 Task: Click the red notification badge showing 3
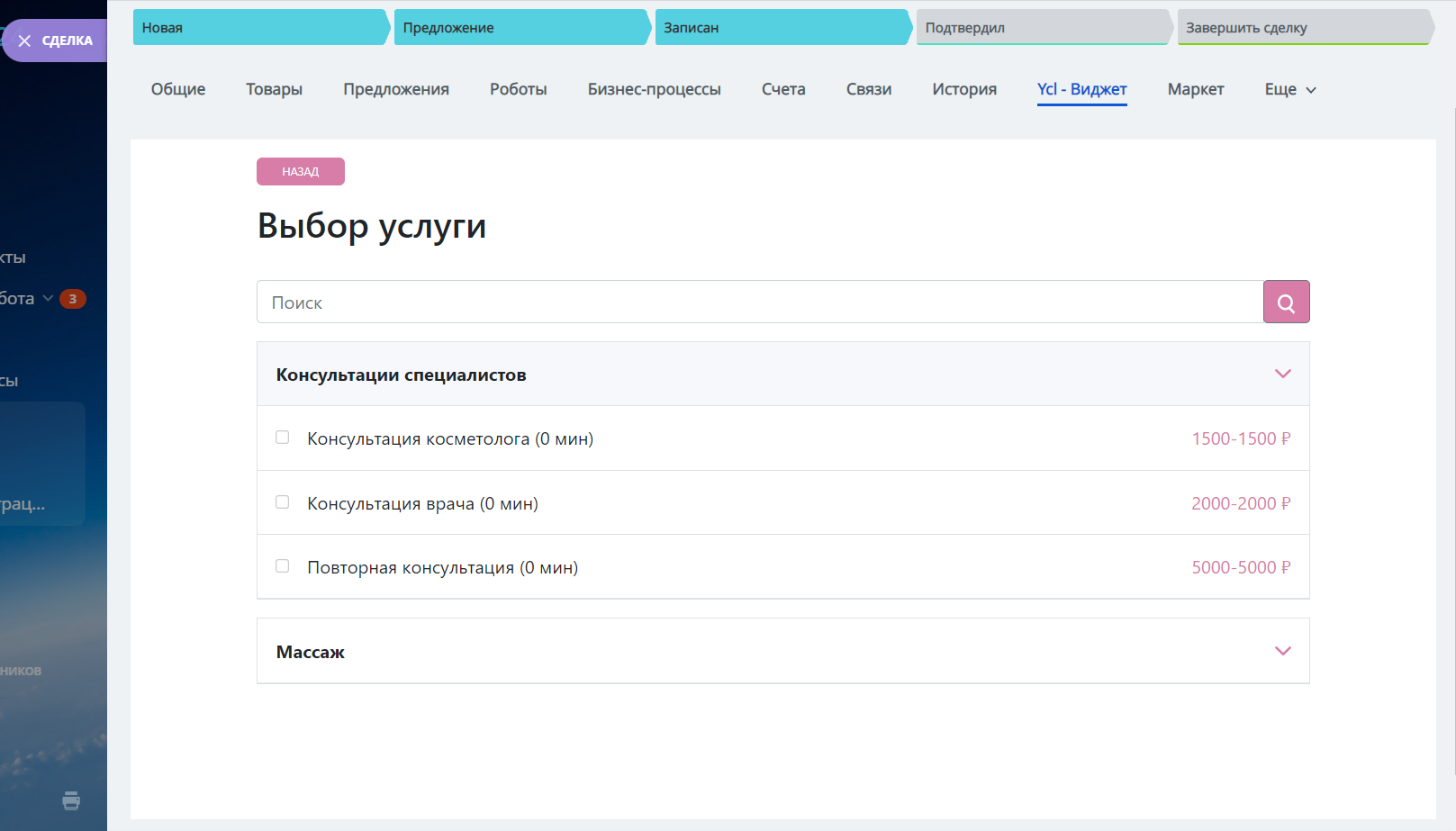[73, 299]
